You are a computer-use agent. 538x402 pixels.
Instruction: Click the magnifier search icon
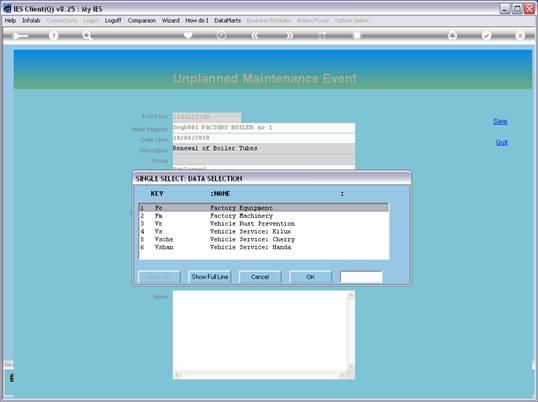pos(87,35)
